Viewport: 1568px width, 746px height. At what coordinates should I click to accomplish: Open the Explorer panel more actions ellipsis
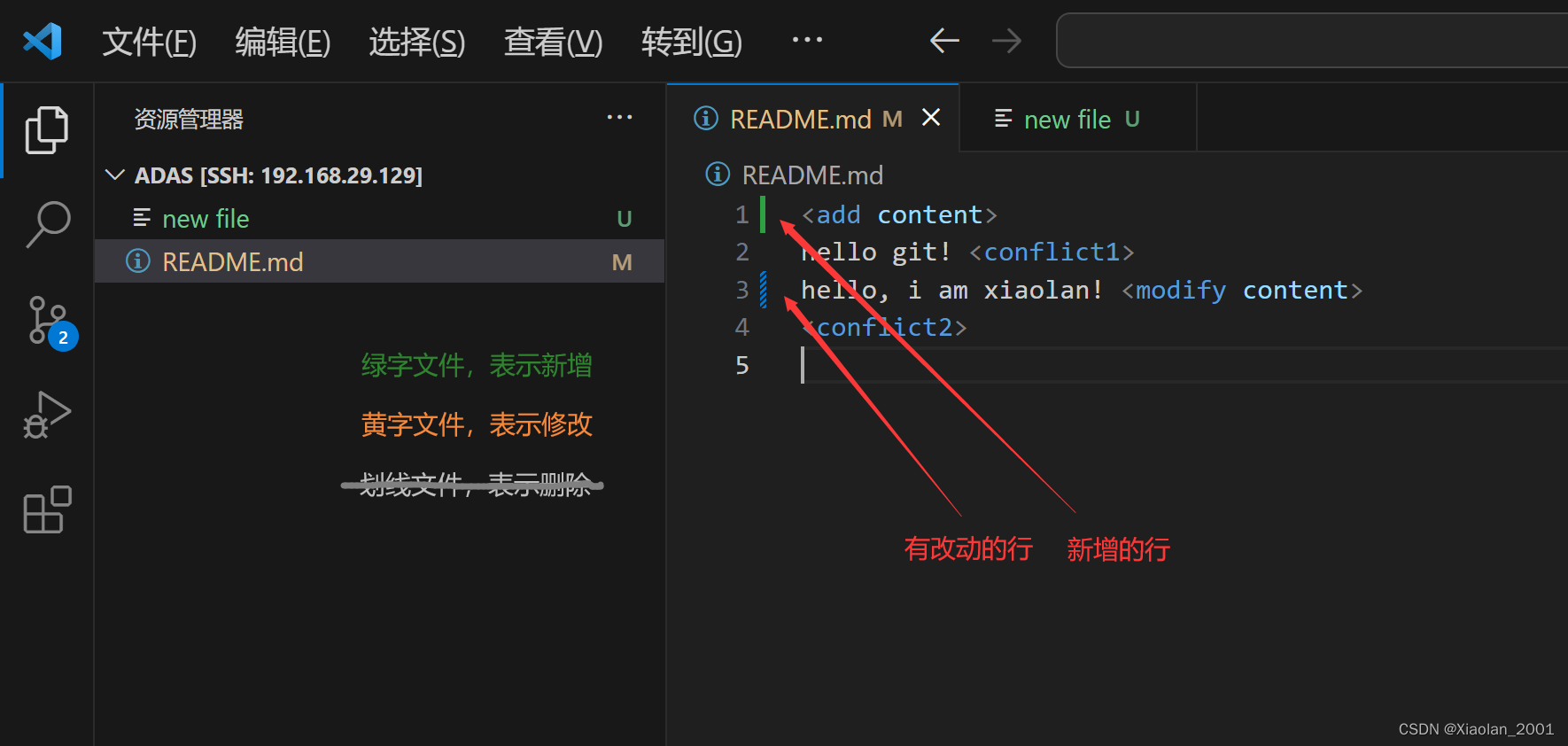619,118
